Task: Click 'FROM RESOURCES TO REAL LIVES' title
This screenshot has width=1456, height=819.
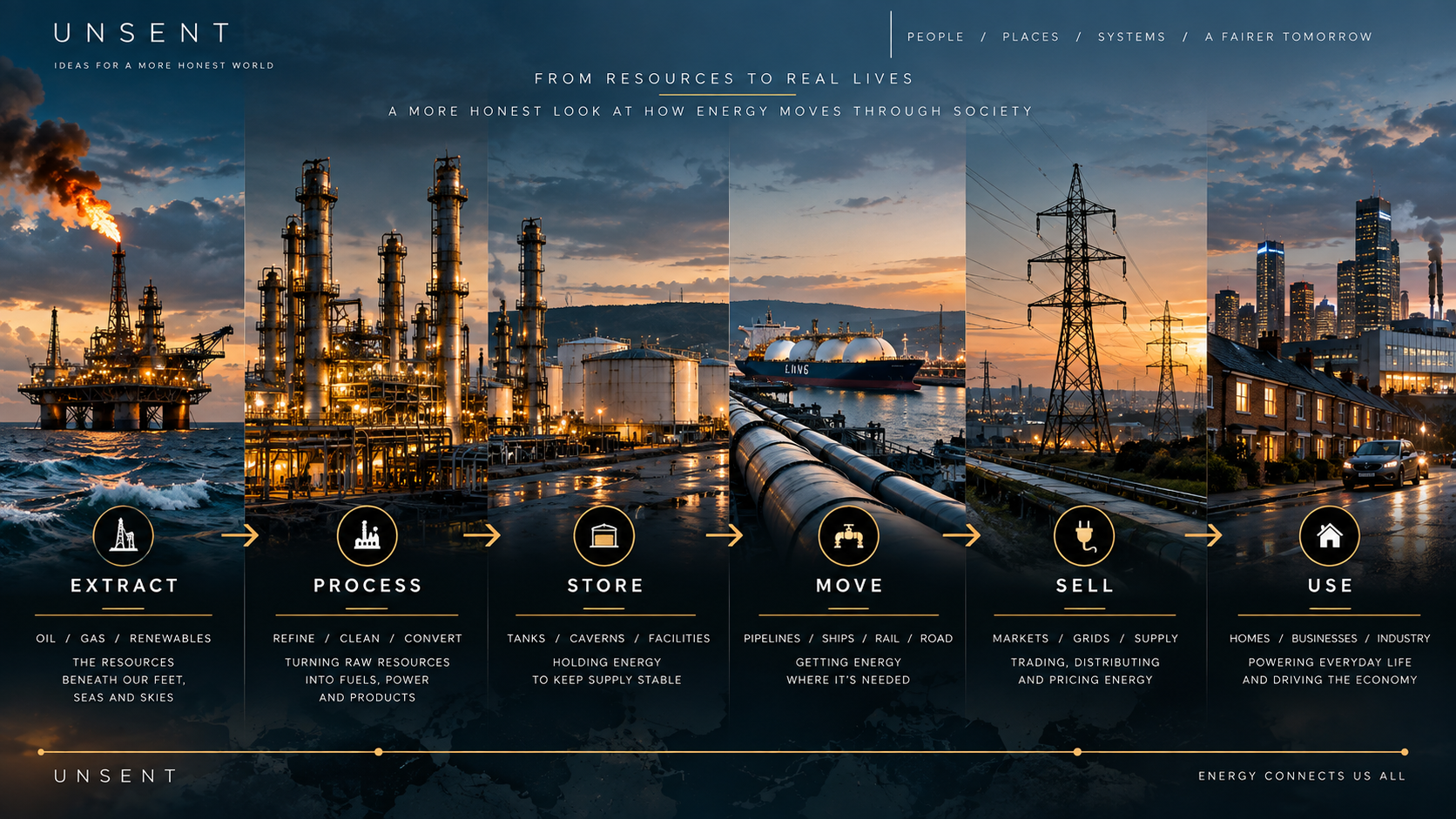Action: [725, 79]
